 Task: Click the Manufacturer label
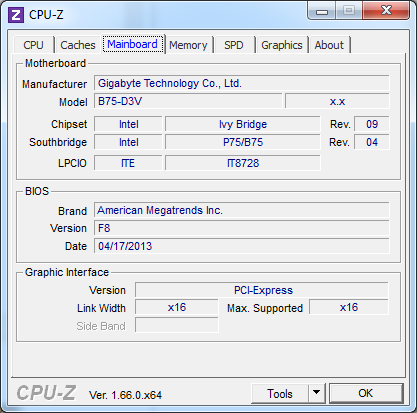pos(54,84)
